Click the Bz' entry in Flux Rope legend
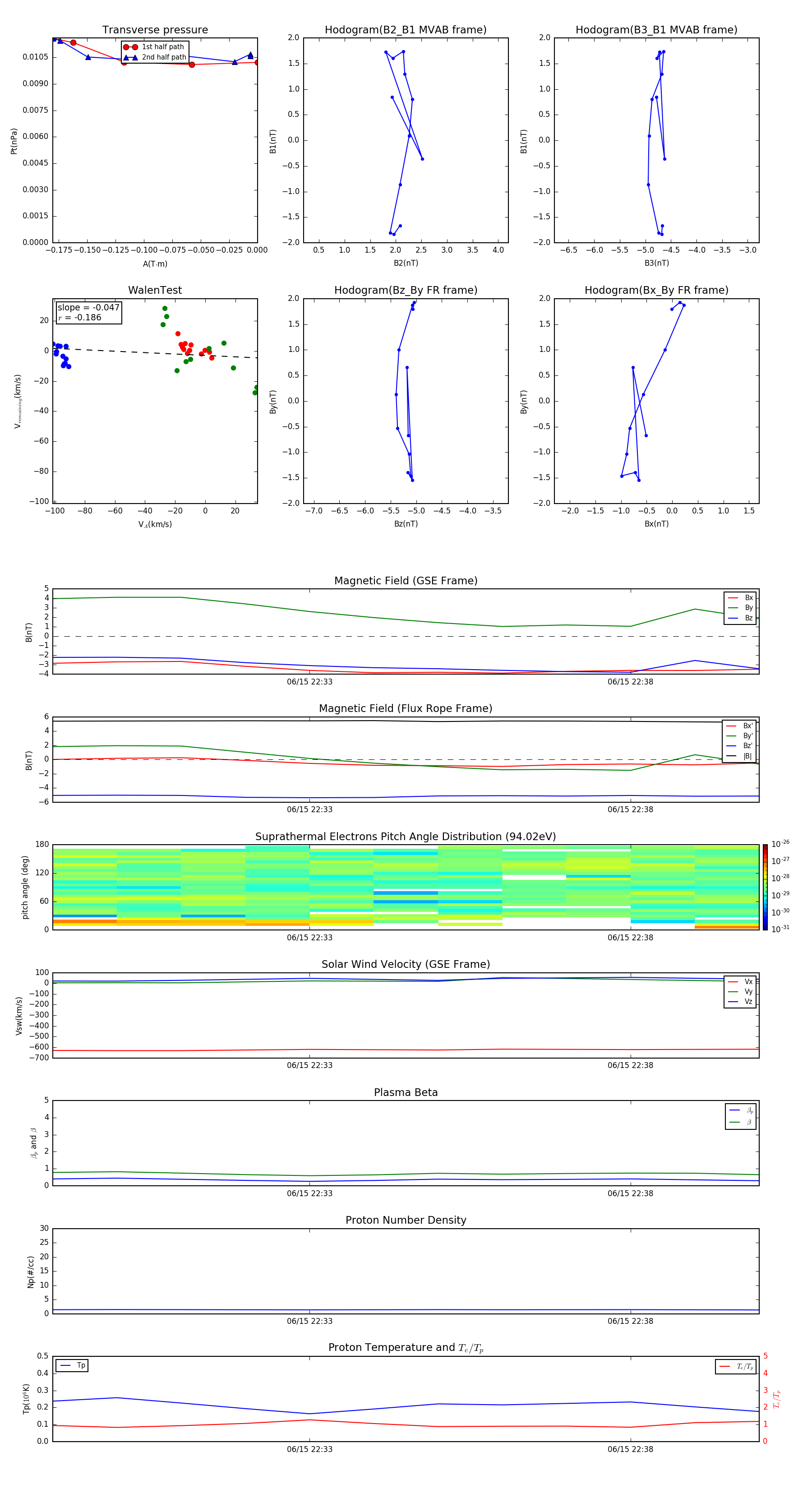The image size is (812, 1489). (739, 746)
